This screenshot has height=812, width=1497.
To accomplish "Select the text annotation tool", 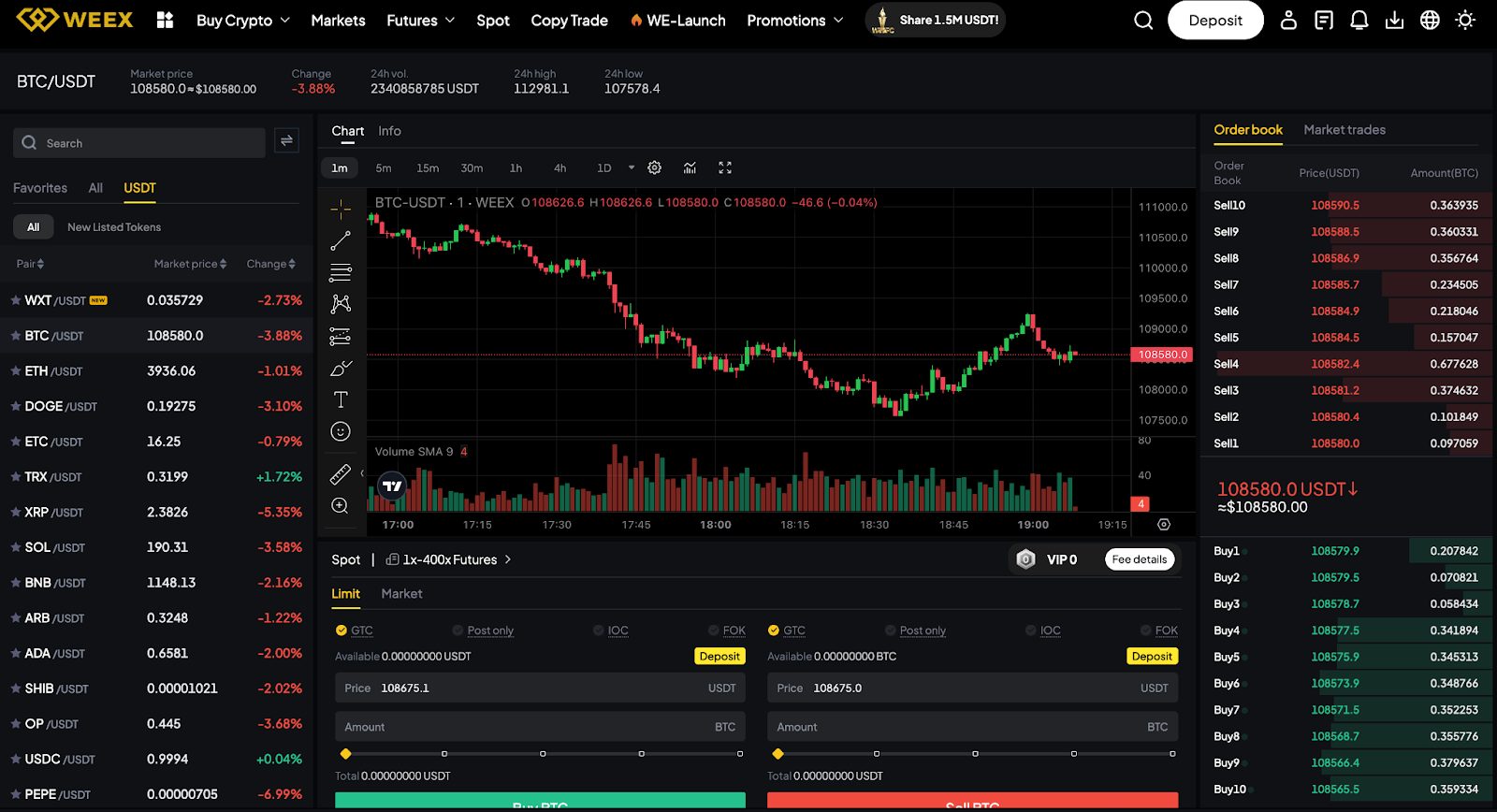I will click(x=341, y=399).
